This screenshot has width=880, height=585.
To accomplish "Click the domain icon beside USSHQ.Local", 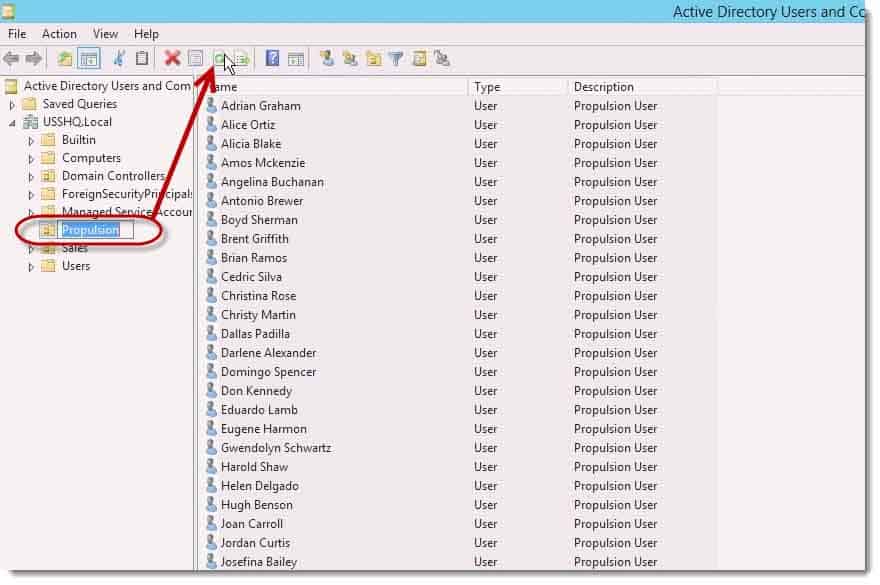I will pyautogui.click(x=31, y=122).
